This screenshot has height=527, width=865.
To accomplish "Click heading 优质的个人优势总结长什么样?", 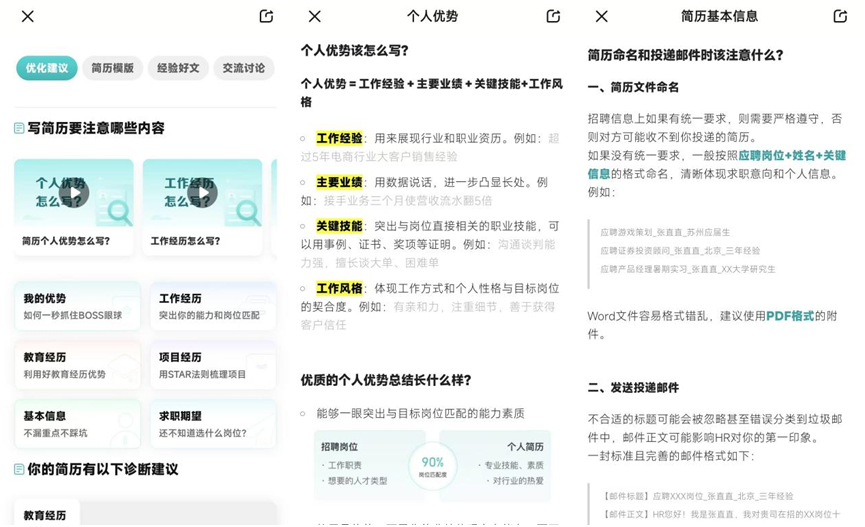I will coord(386,380).
